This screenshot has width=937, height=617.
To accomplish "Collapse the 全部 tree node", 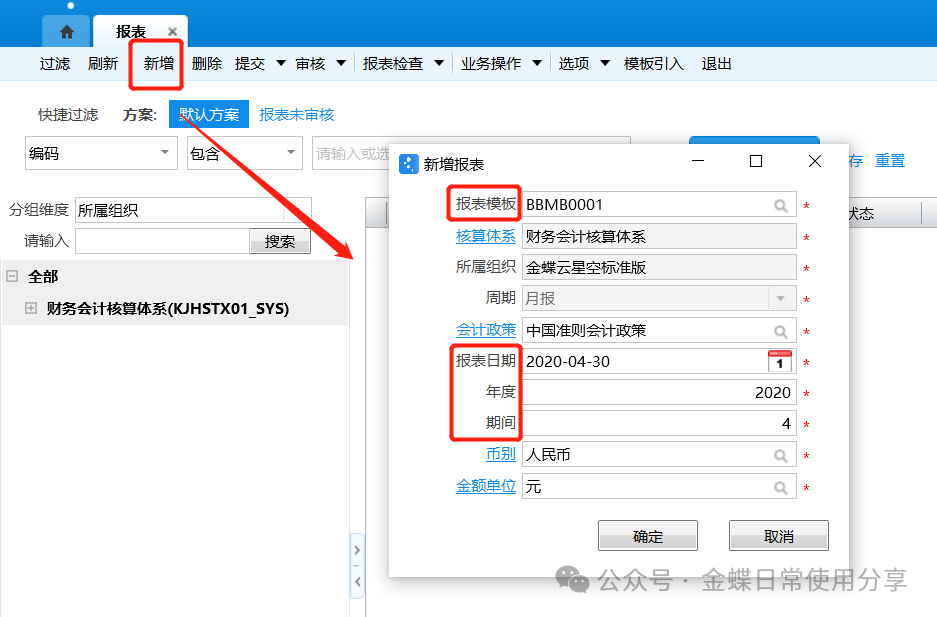I will pyautogui.click(x=12, y=276).
